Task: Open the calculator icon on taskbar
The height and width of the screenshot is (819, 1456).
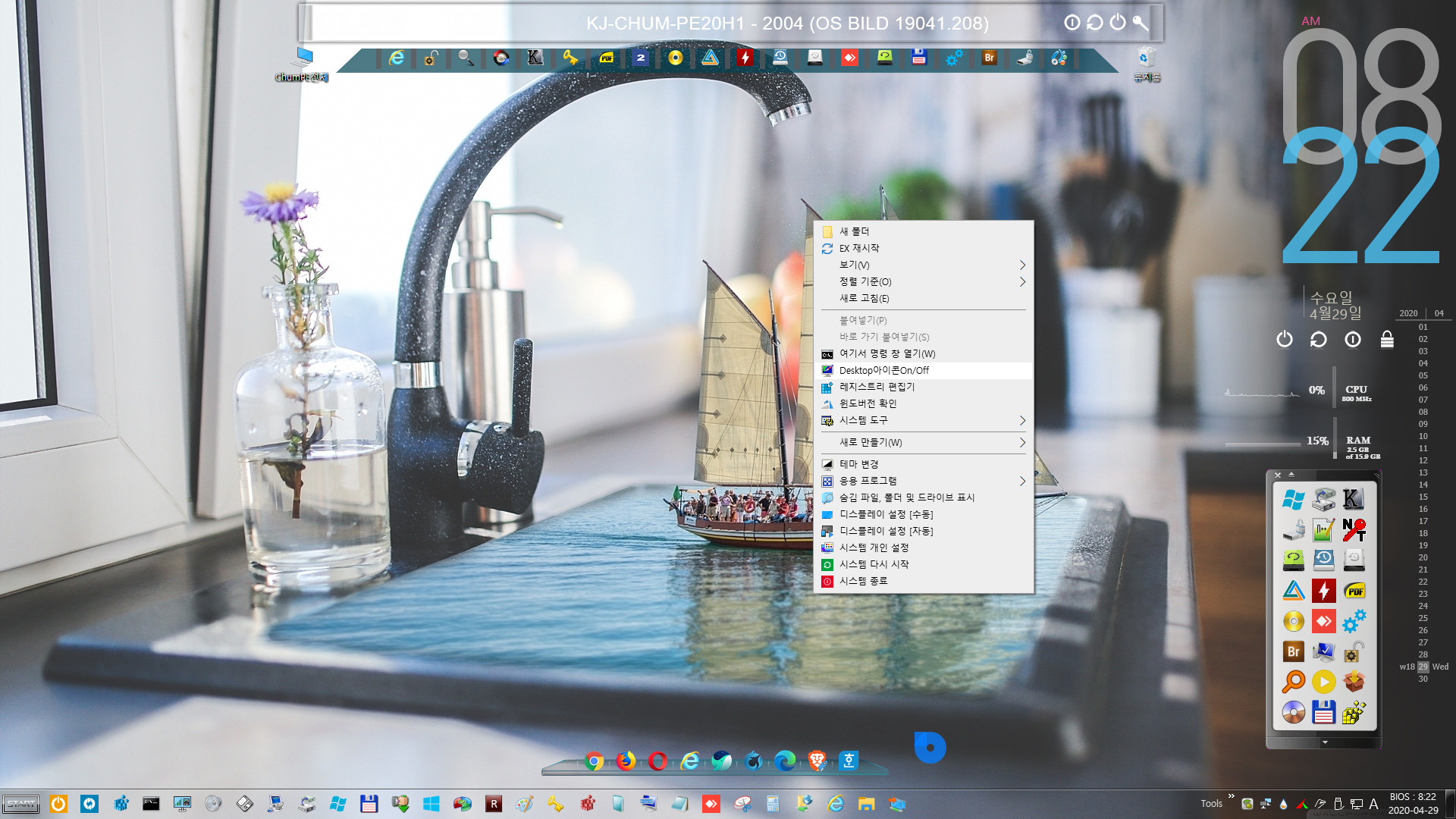Action: tap(773, 804)
